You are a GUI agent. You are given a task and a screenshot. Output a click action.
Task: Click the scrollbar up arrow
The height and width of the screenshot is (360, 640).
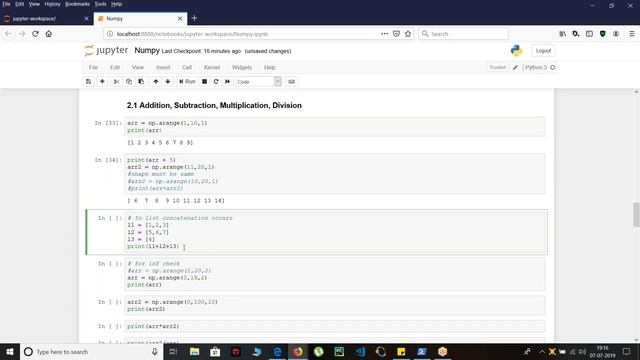636,93
